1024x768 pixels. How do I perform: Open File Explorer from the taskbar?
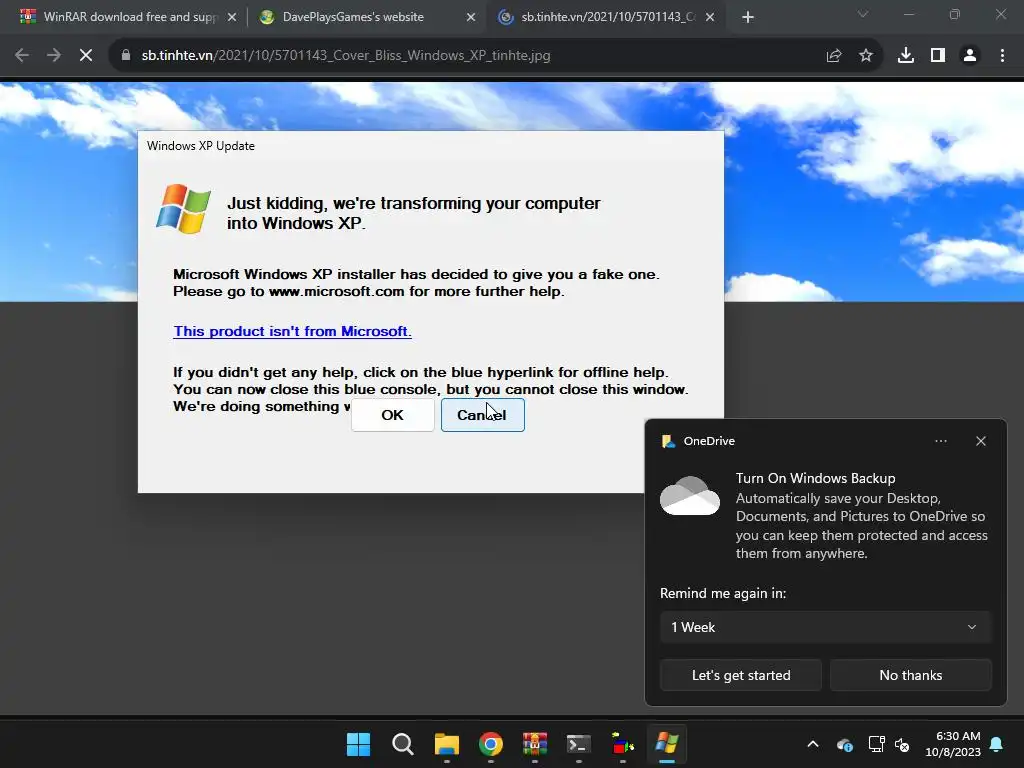click(447, 744)
